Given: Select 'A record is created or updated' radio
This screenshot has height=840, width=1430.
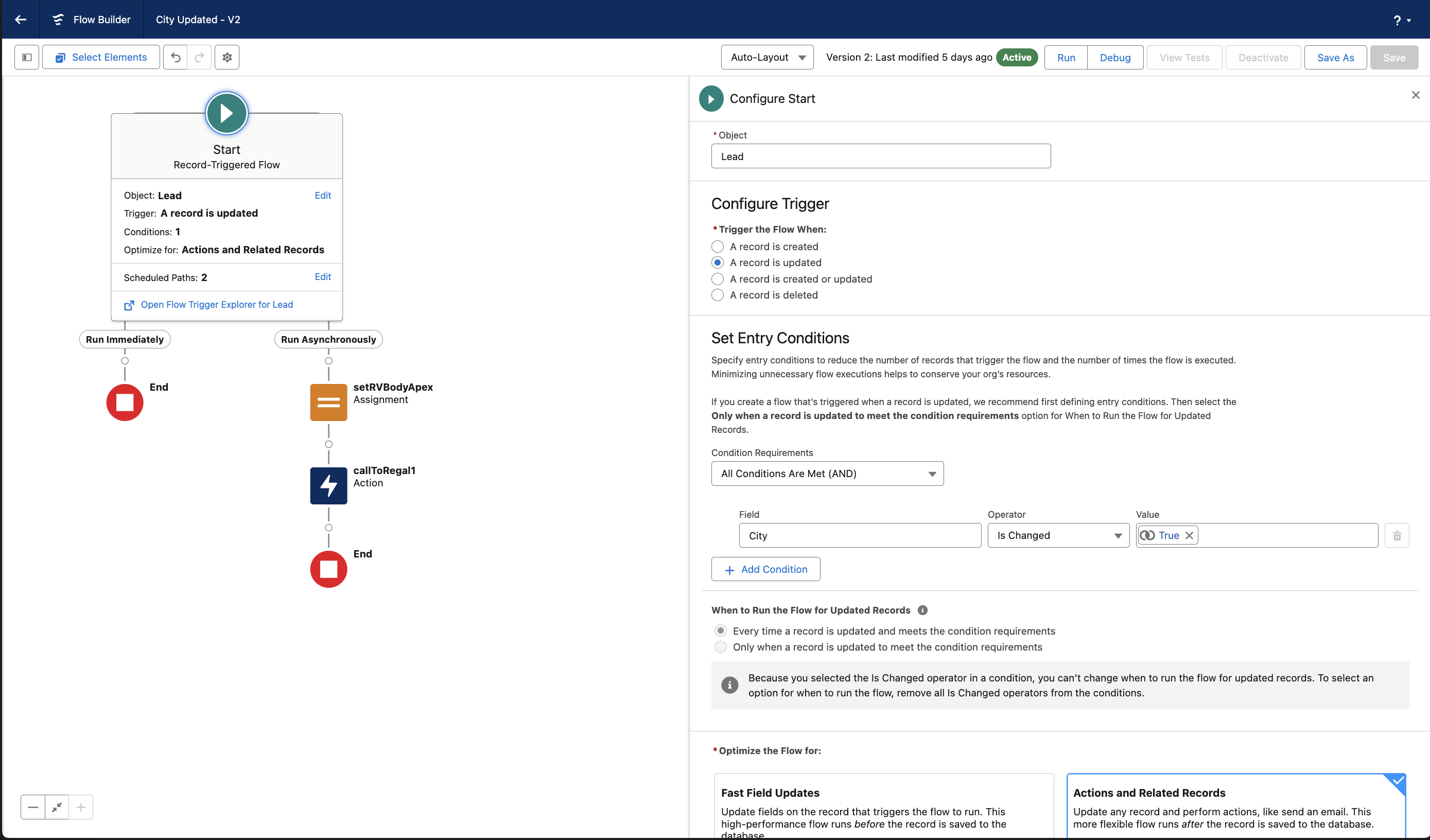Looking at the screenshot, I should tap(718, 279).
